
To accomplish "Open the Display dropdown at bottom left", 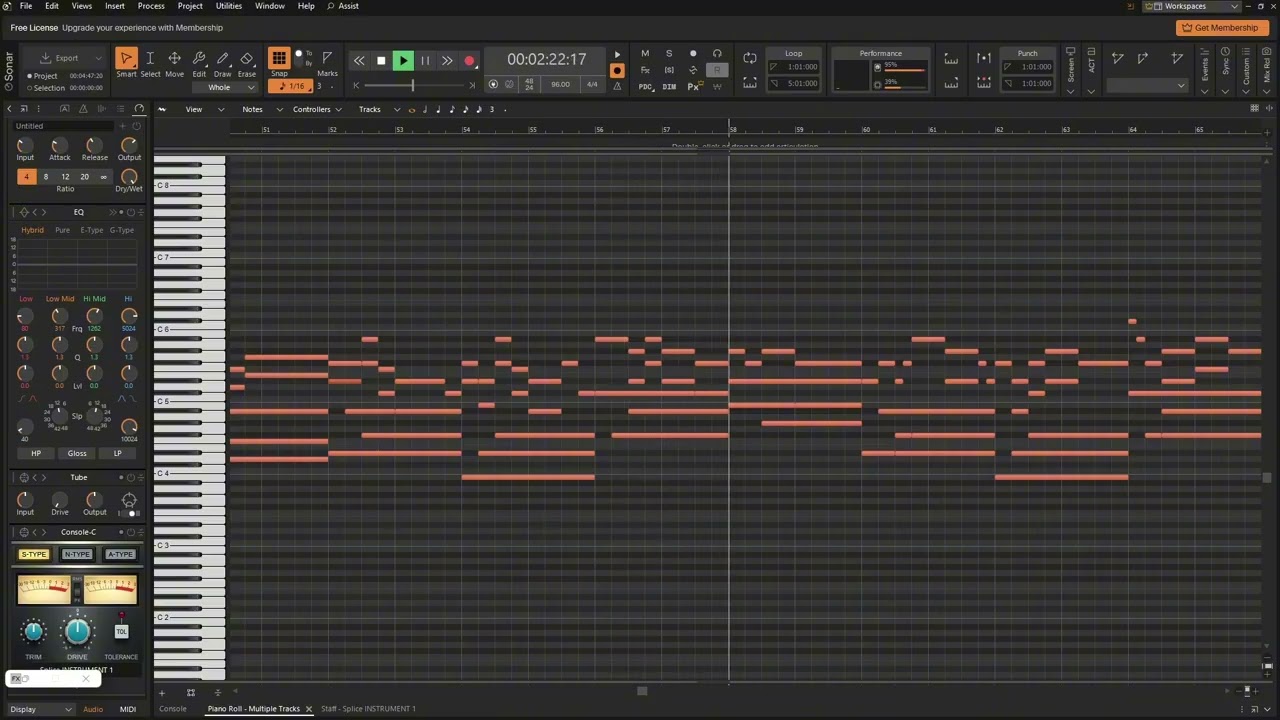I will [40, 709].
